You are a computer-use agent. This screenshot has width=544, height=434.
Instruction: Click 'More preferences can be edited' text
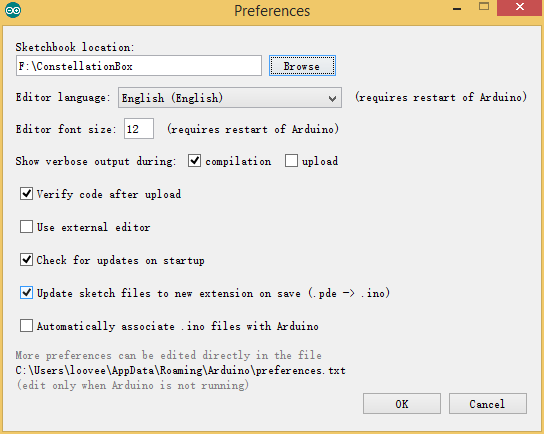[x=168, y=355]
